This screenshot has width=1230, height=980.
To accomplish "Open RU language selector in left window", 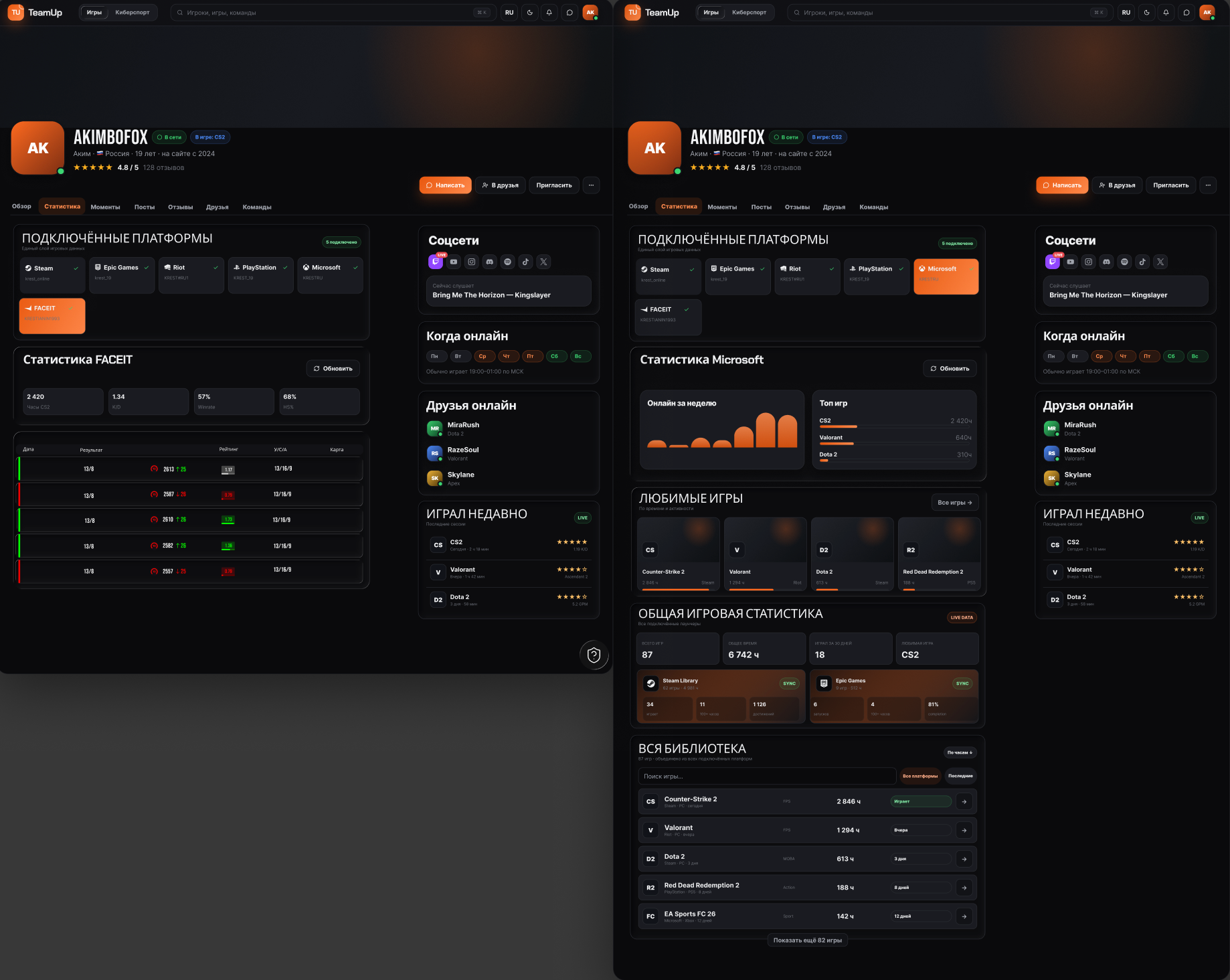I will (x=509, y=12).
